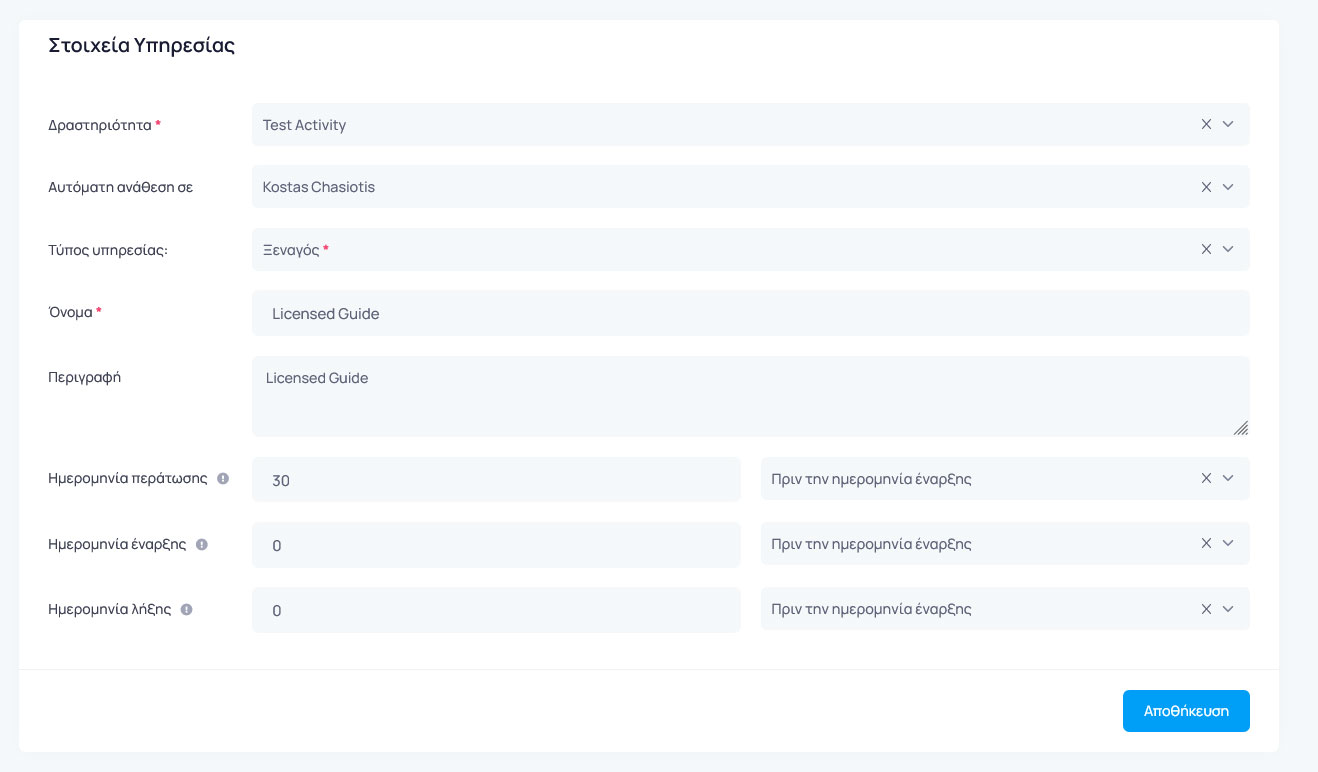
Task: Clear Ημερομηνία περάτωσης reference dropdown value
Action: pos(1206,478)
